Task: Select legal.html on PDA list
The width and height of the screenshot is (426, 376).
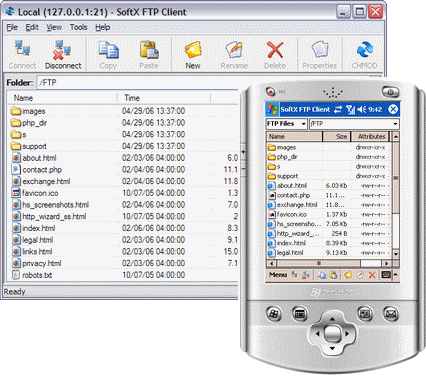Action: [x=286, y=253]
